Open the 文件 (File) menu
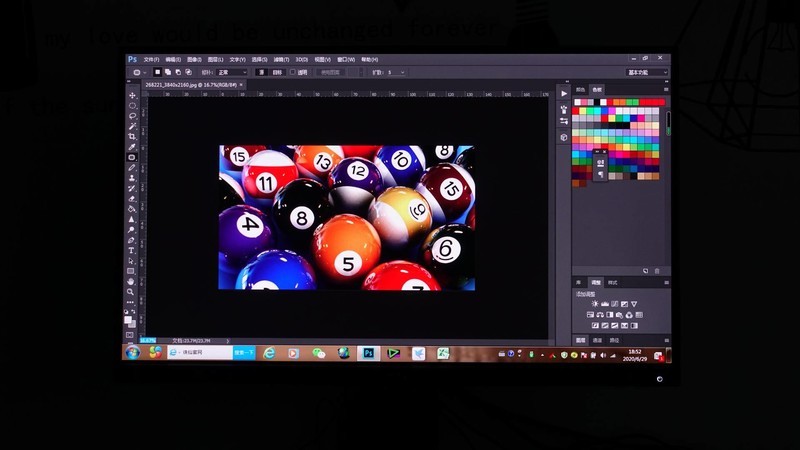The height and width of the screenshot is (450, 800). pyautogui.click(x=151, y=60)
